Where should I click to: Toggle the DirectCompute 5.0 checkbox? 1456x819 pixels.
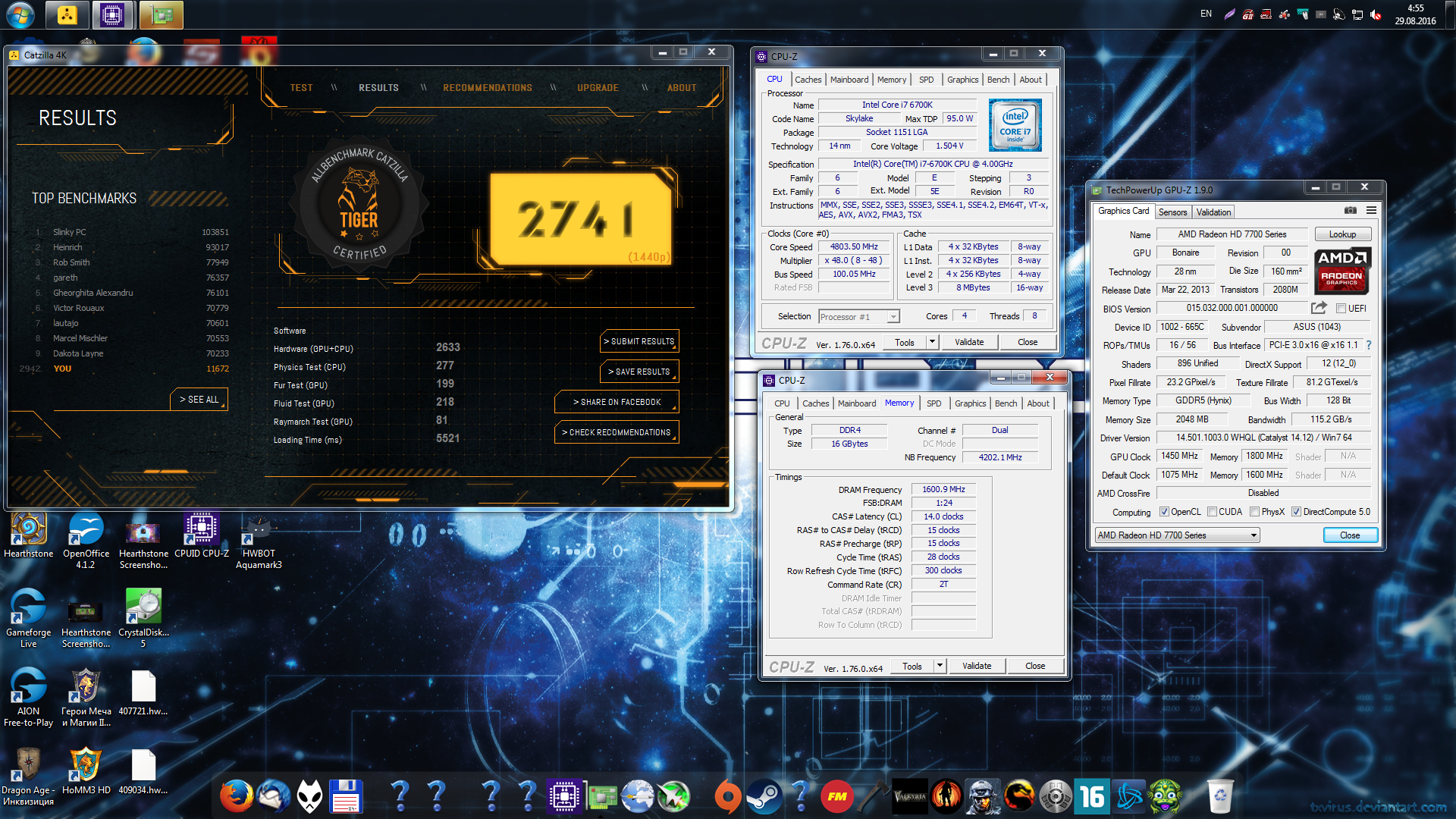point(1296,512)
